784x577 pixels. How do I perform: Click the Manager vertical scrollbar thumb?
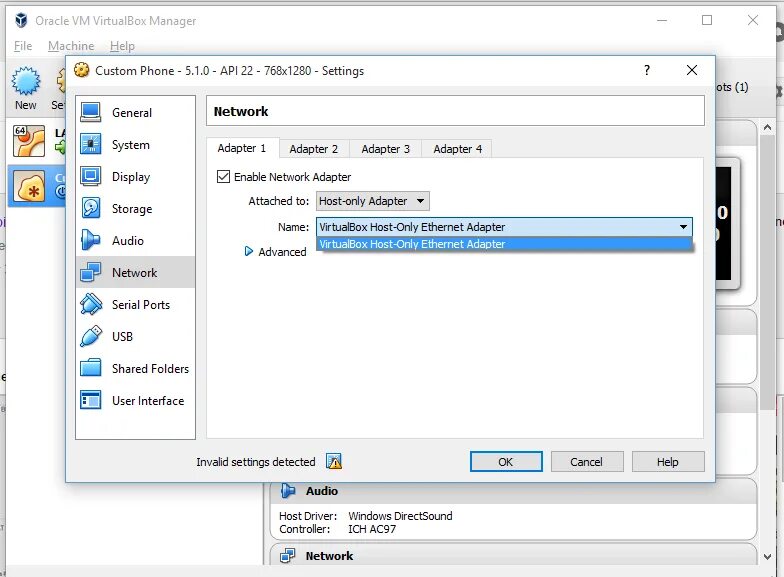point(768,272)
